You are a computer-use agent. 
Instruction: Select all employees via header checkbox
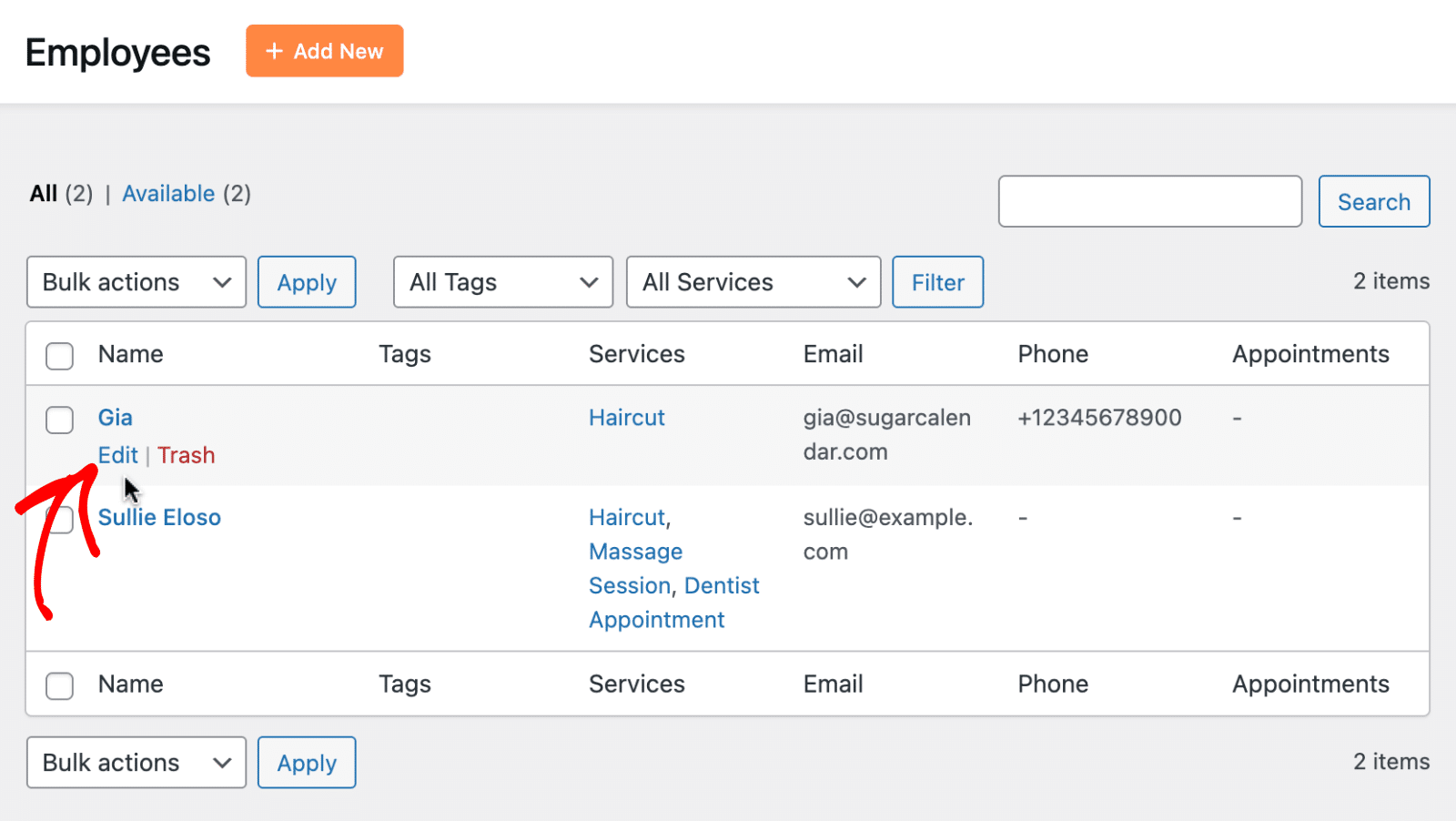coord(59,356)
